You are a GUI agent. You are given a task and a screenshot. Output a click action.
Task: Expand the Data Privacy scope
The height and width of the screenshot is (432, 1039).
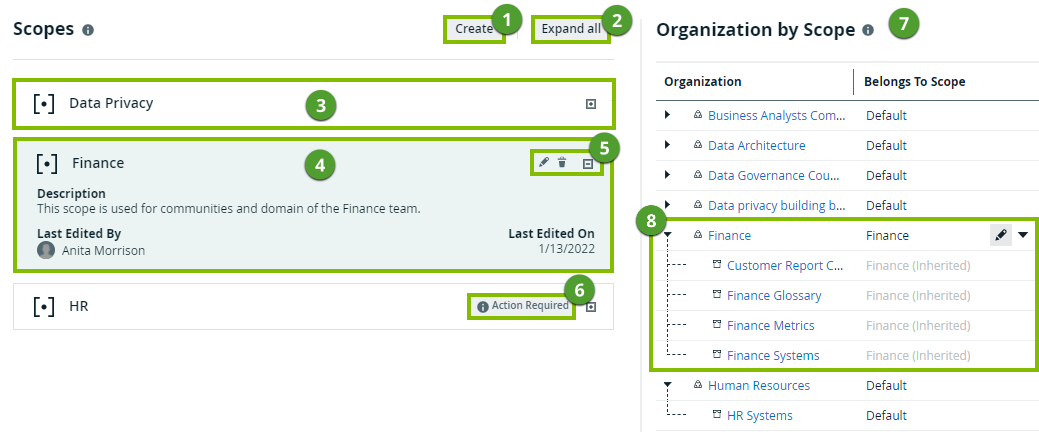point(591,103)
